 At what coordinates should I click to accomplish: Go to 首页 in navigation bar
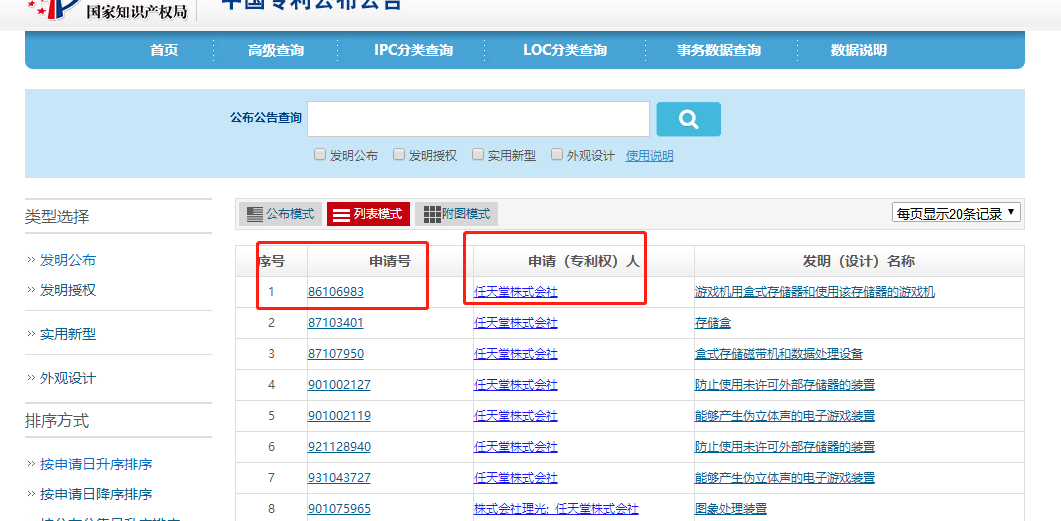(x=164, y=50)
